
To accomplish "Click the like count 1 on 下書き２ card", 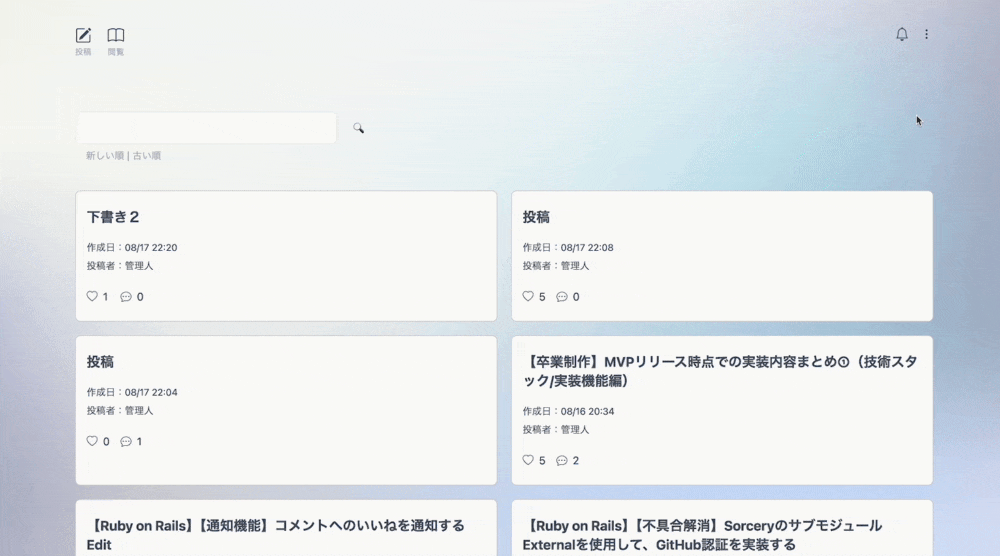I will [x=105, y=296].
